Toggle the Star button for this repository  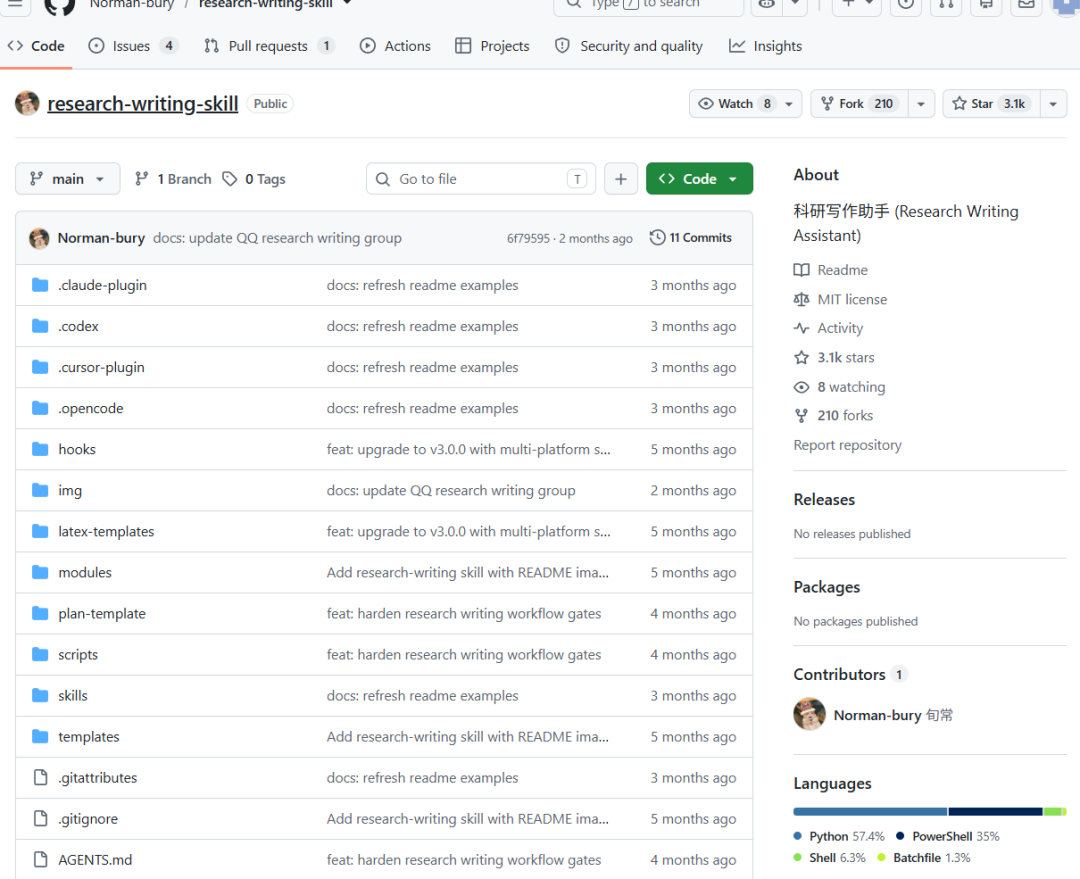pos(991,104)
